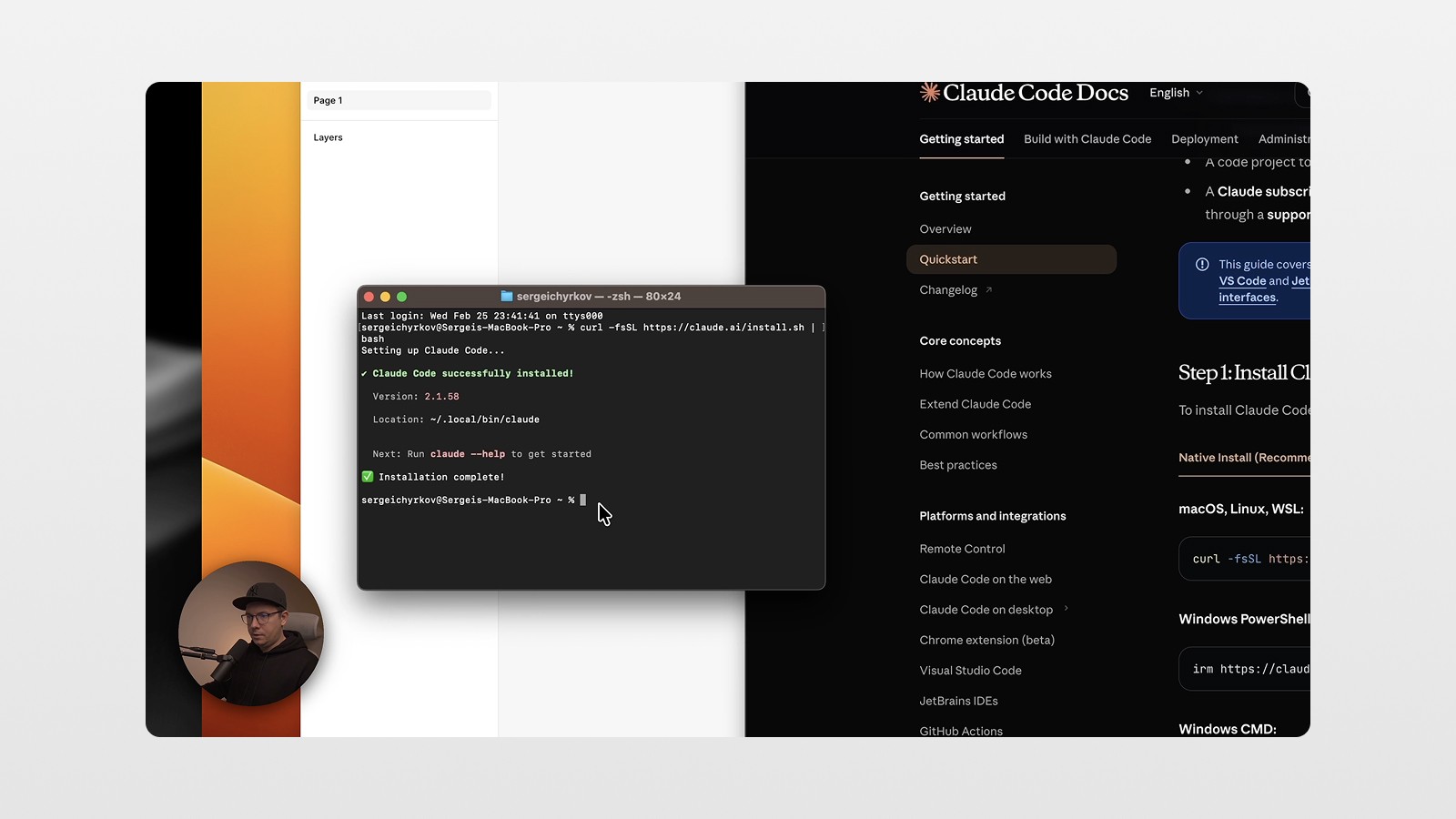
Task: Select the Native Install (Recommended) tab
Action: tap(1245, 458)
